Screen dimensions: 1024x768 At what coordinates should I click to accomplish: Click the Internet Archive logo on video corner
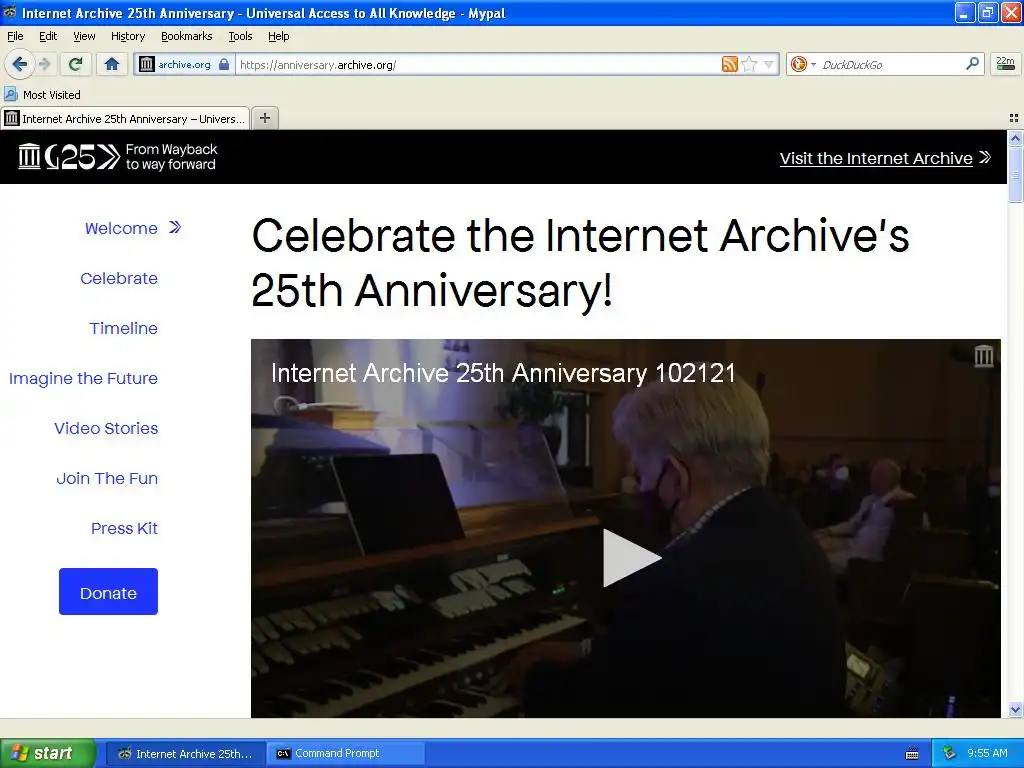(984, 356)
